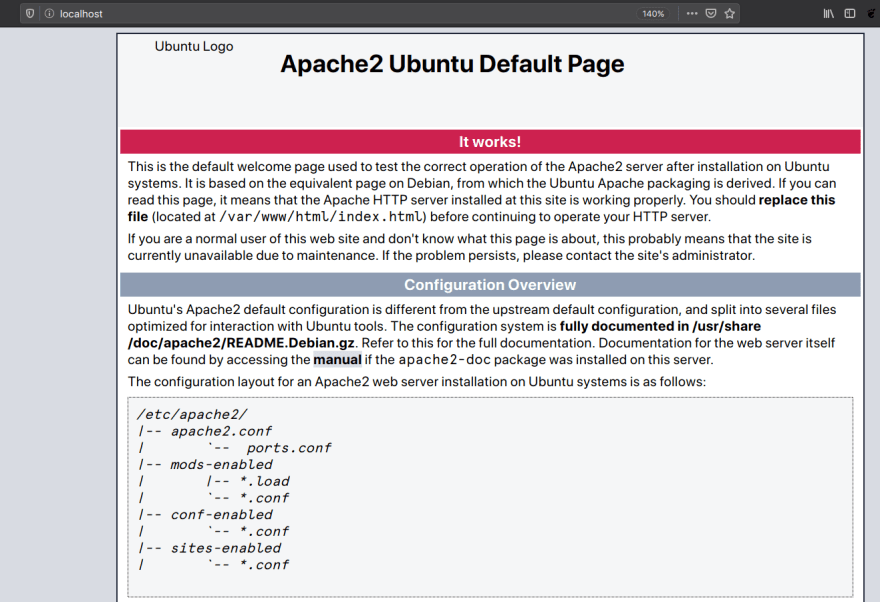The image size is (880, 602).
Task: Follow the manual link
Action: (337, 360)
